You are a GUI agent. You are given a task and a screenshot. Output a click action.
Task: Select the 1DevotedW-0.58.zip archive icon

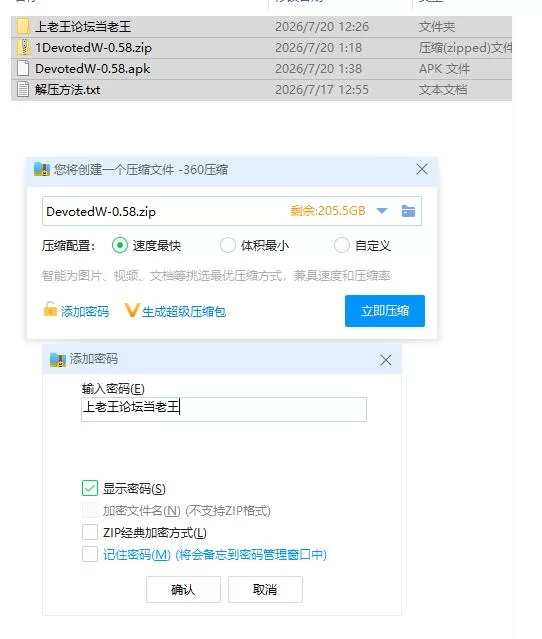click(x=24, y=48)
